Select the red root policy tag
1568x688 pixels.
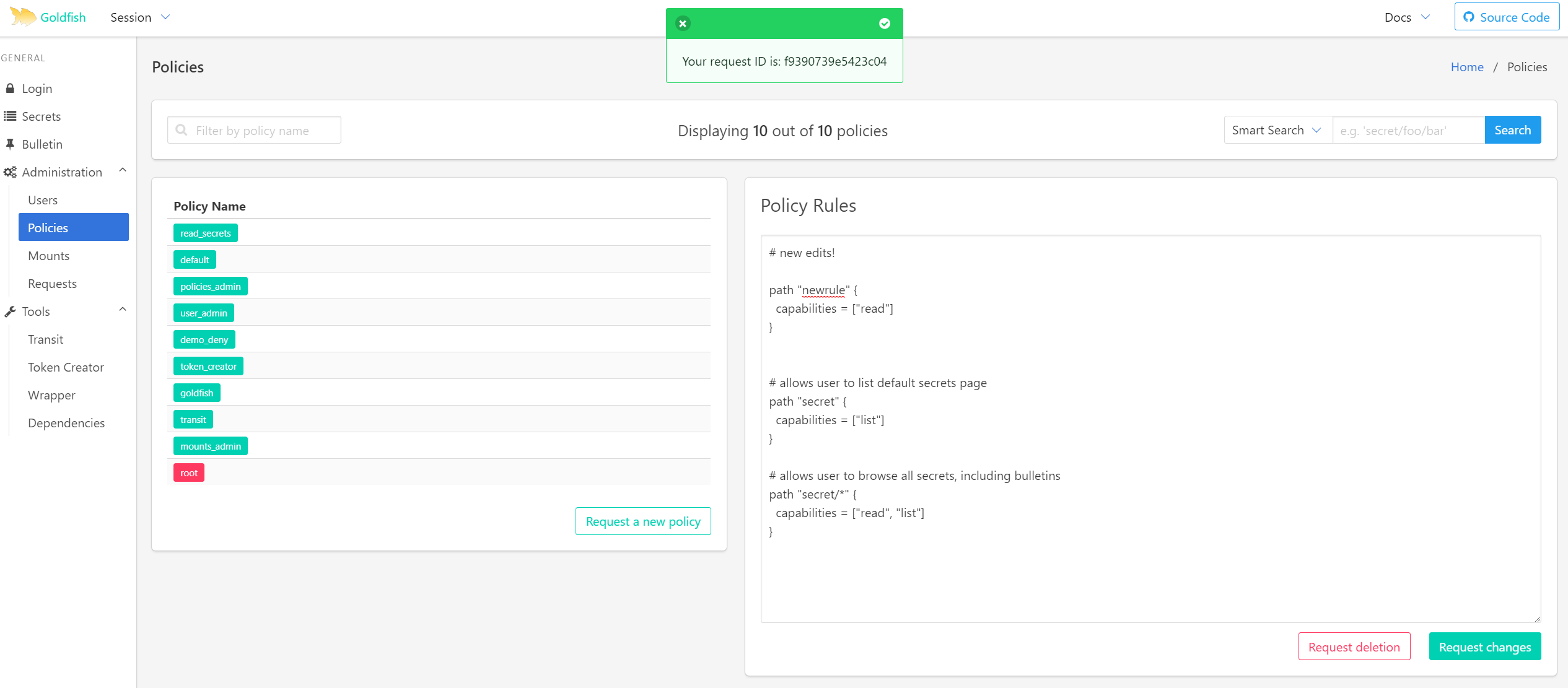[x=188, y=473]
